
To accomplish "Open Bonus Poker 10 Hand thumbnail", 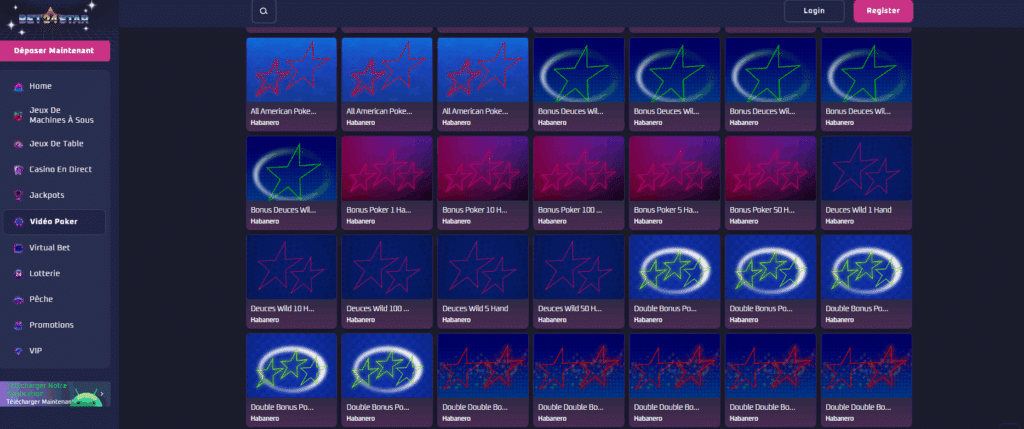I will [x=483, y=168].
